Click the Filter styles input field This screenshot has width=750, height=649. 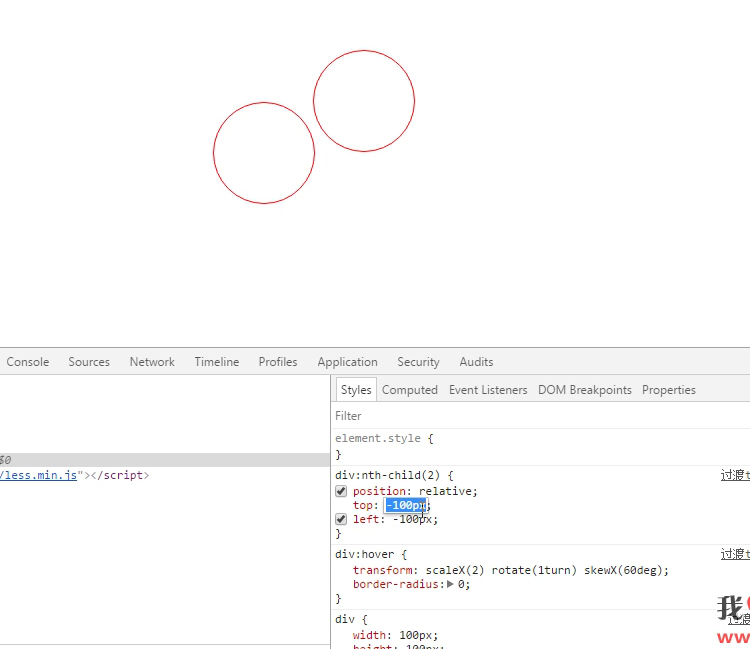540,416
